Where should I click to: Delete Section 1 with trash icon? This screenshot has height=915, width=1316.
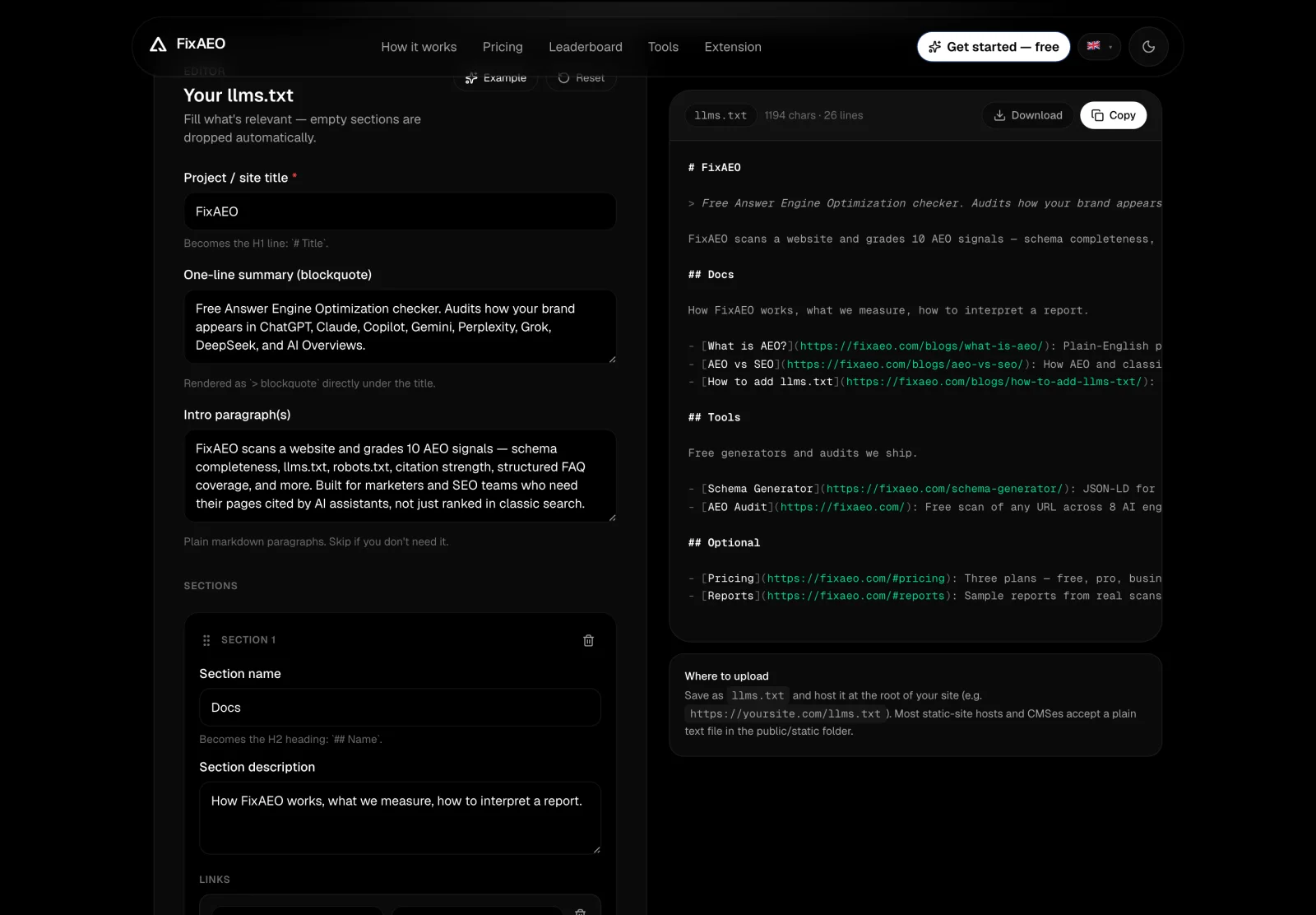coord(588,640)
